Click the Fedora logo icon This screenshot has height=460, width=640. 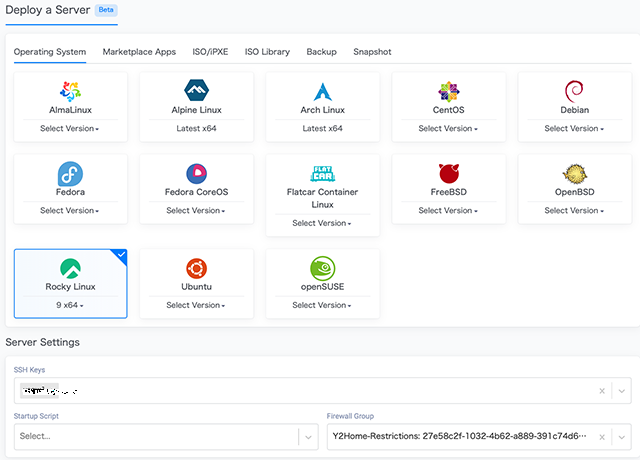point(70,173)
